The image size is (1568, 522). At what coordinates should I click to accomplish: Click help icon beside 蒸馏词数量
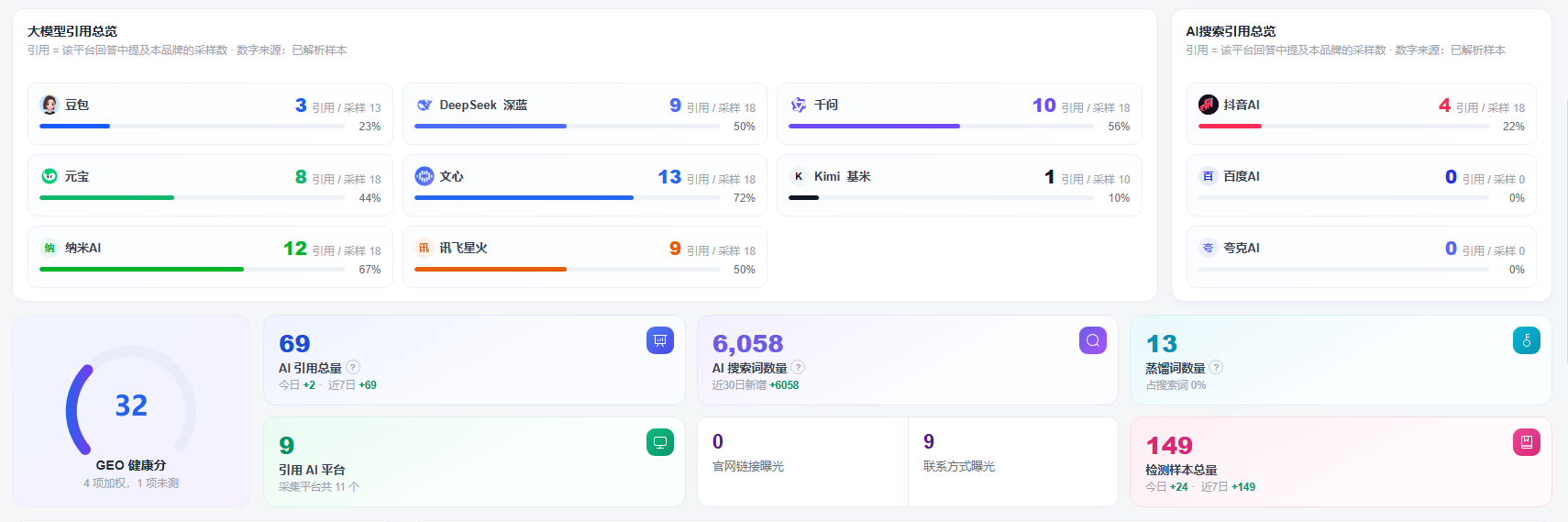pos(1216,367)
